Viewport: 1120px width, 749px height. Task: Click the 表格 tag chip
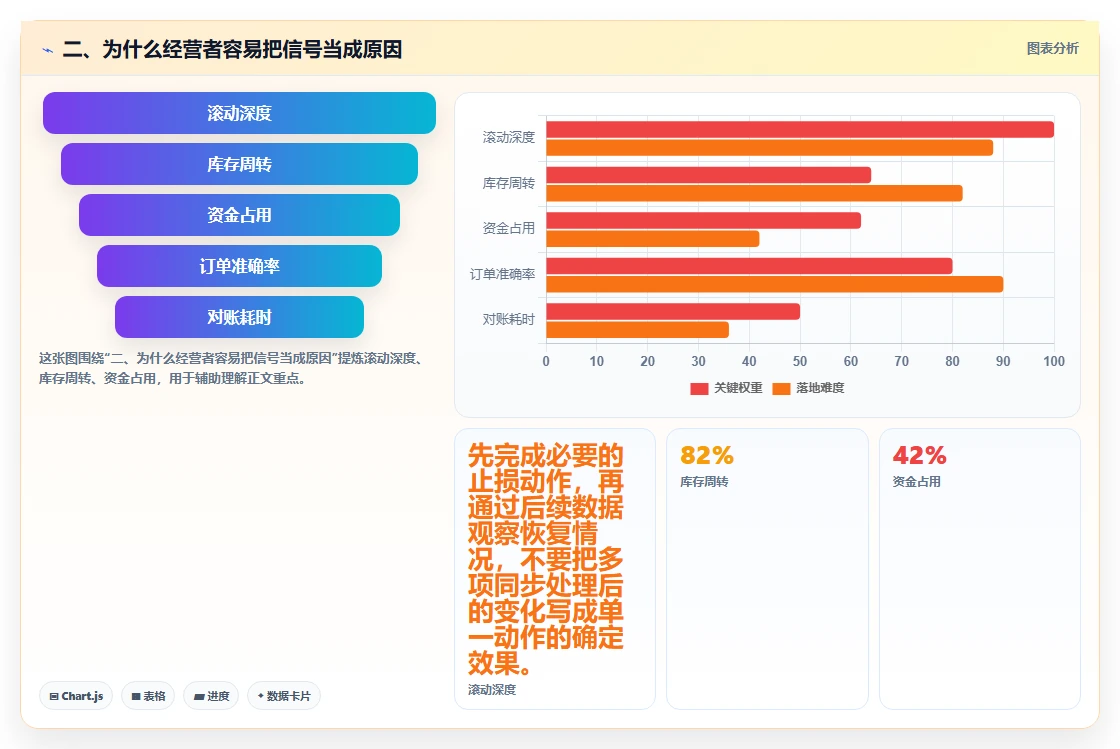click(148, 696)
